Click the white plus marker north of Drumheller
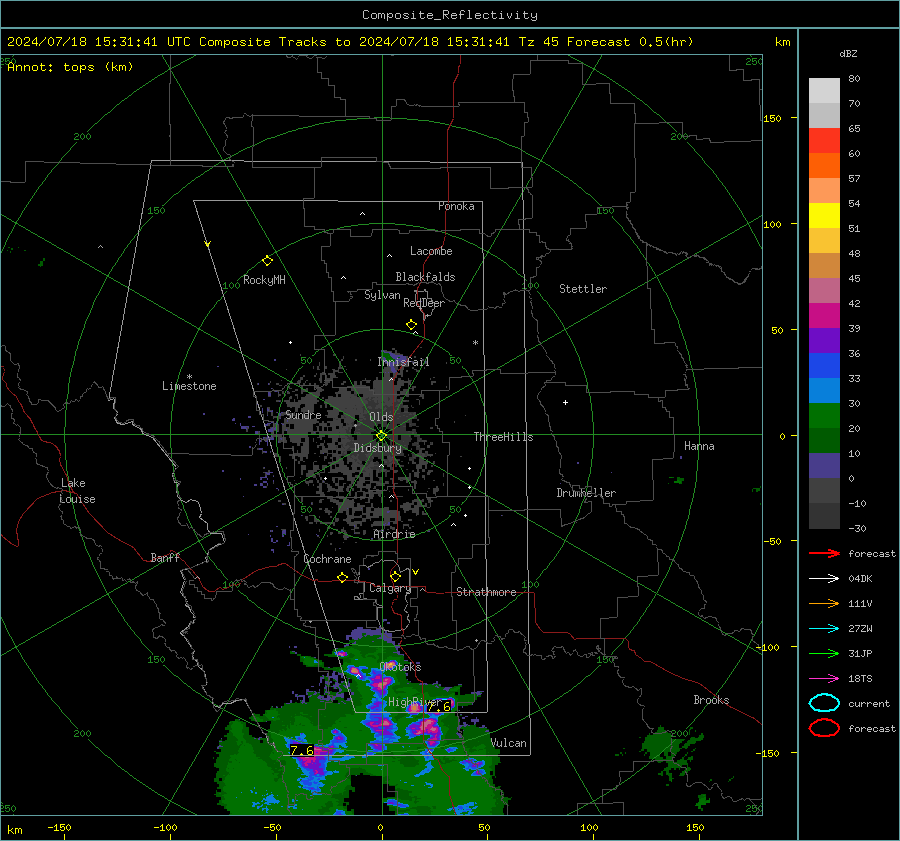 (565, 402)
